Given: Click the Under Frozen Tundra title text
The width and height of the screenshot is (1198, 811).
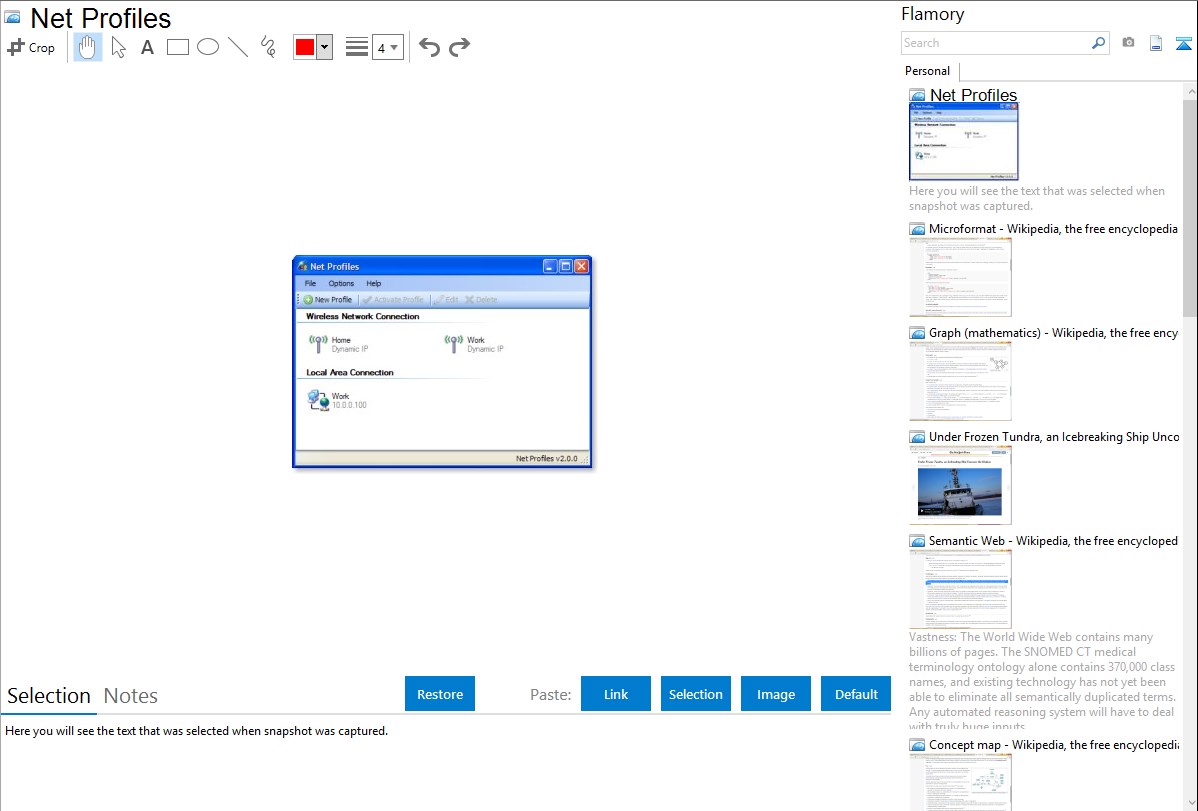Looking at the screenshot, I should pos(1054,436).
